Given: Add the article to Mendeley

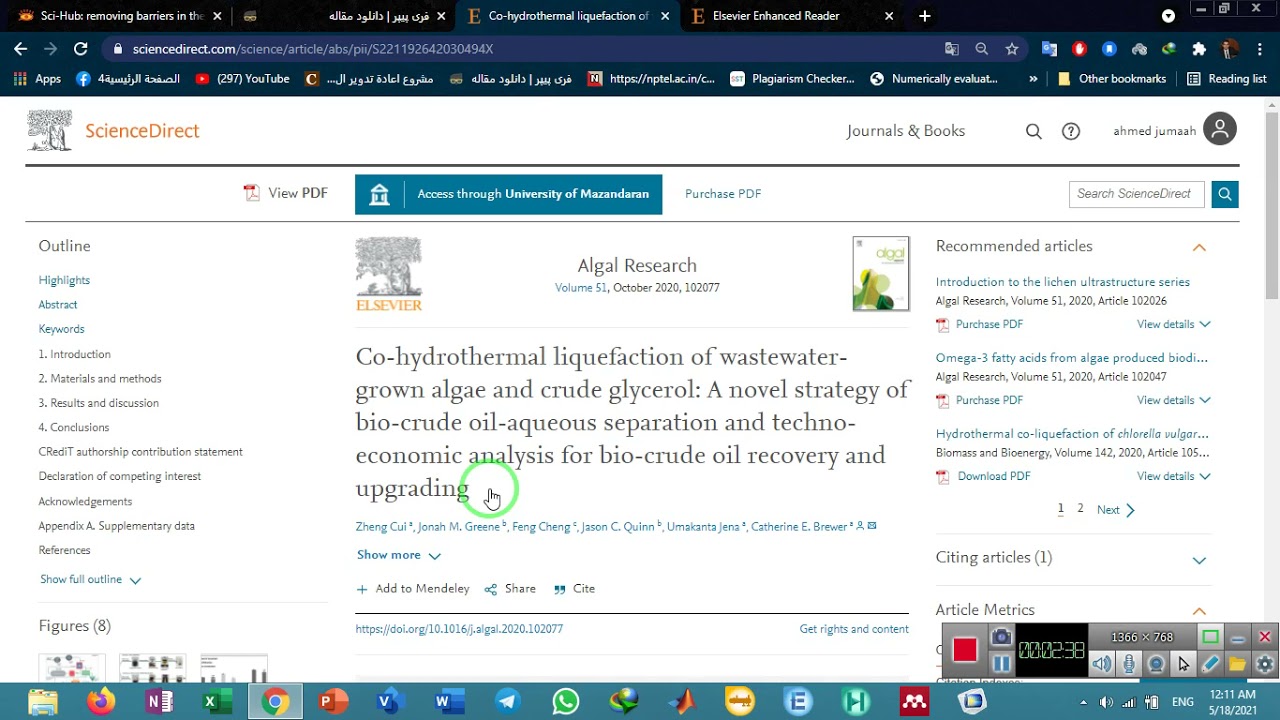Looking at the screenshot, I should 413,589.
